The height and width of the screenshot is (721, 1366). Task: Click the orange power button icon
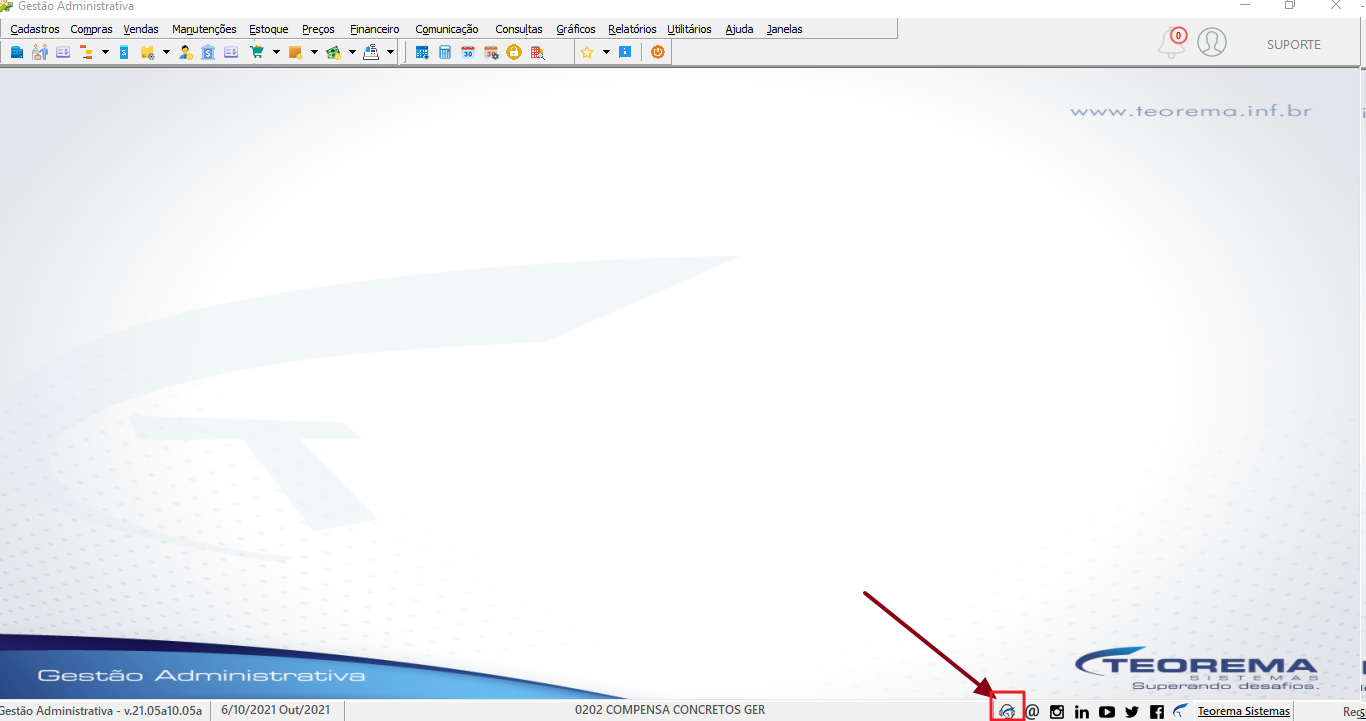coord(657,52)
